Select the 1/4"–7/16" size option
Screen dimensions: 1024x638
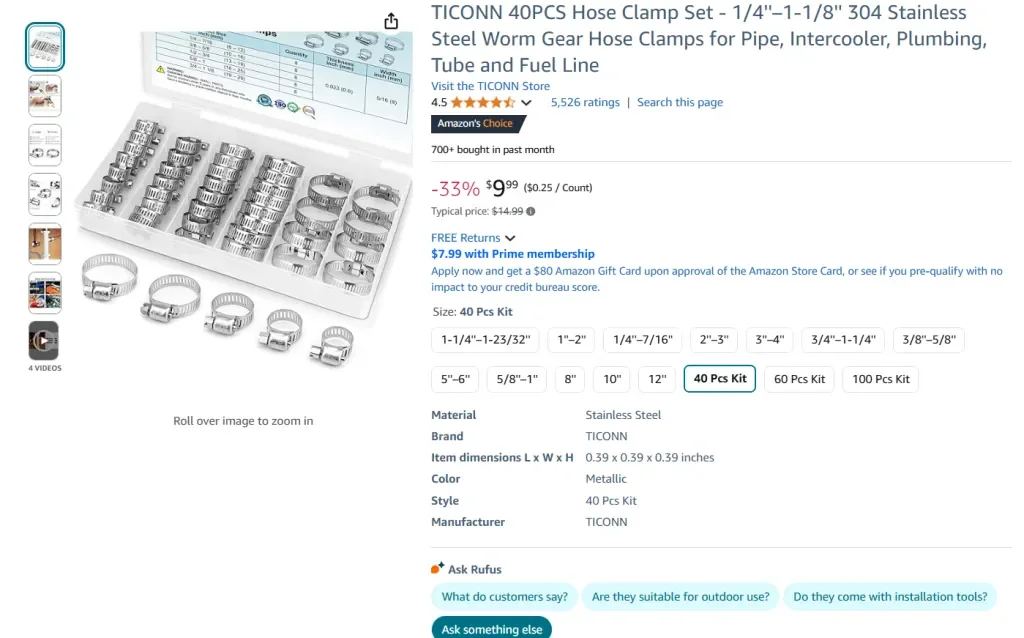643,340
